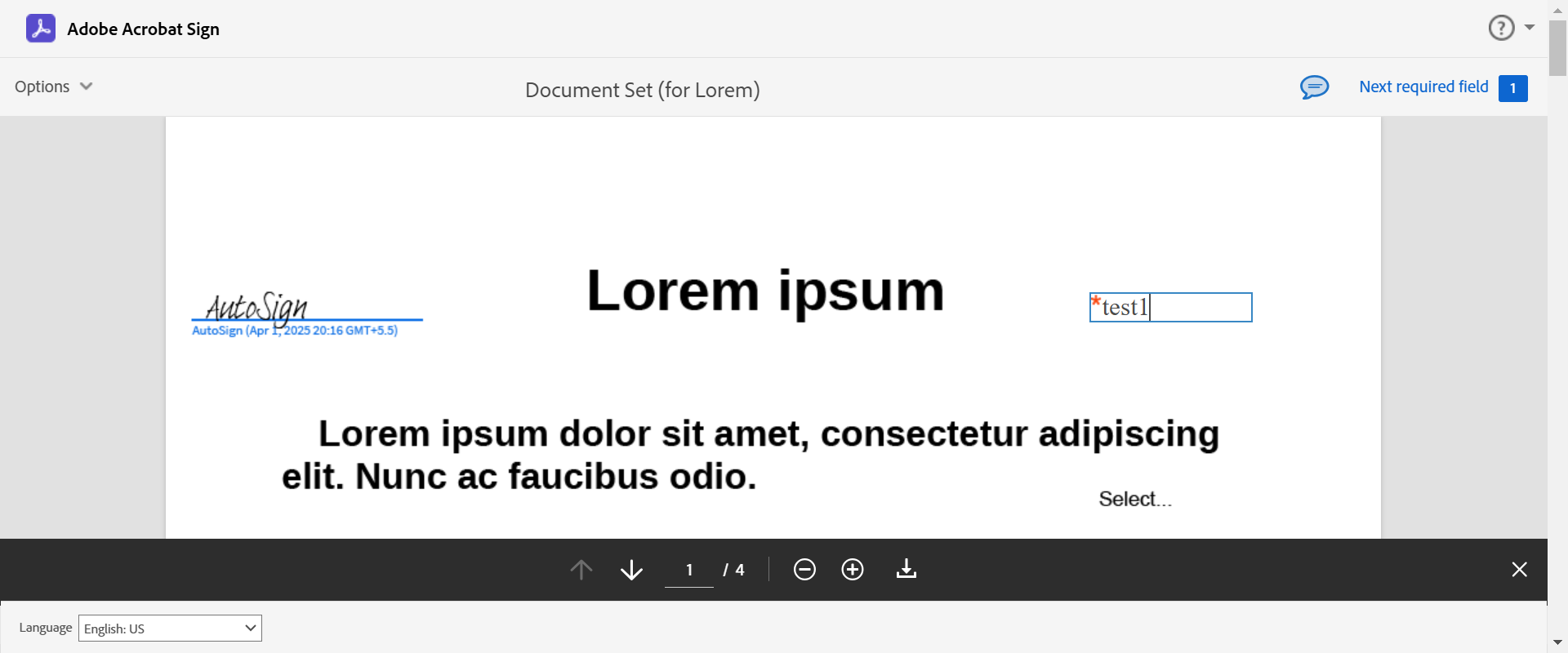Open the Options dropdown menu
The width and height of the screenshot is (1568, 653).
pos(54,87)
